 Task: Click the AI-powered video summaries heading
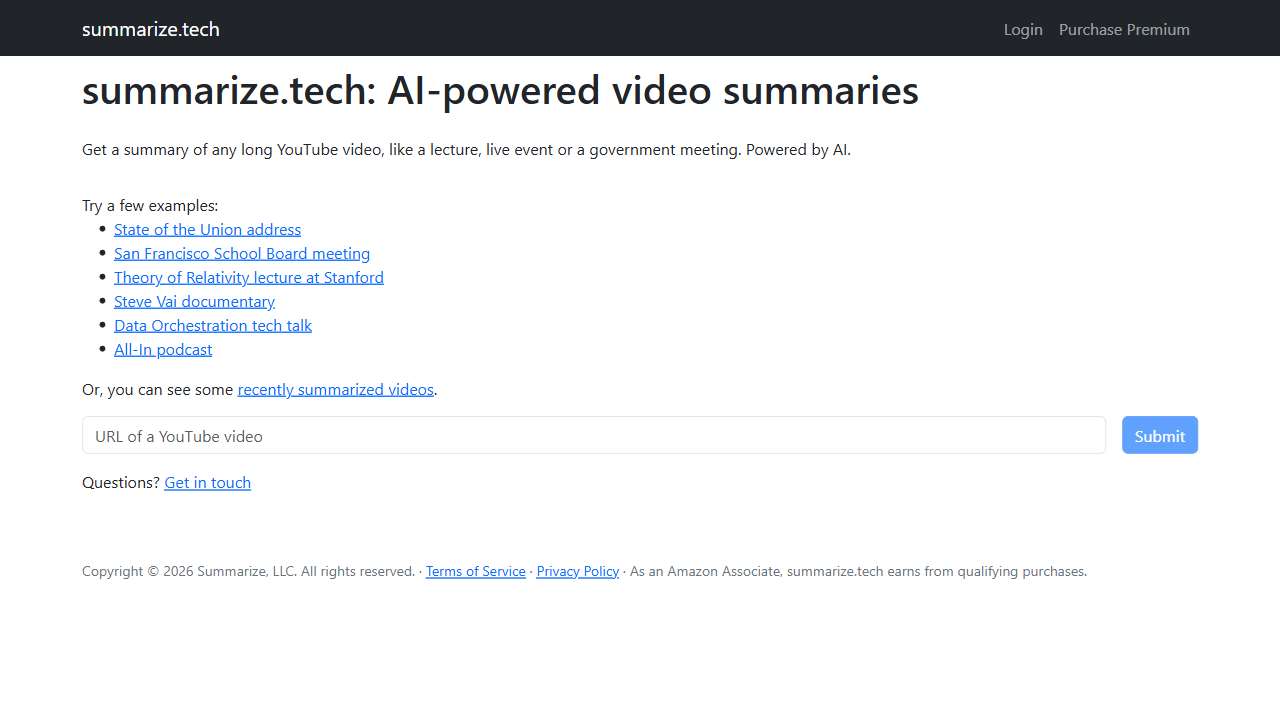tap(500, 90)
